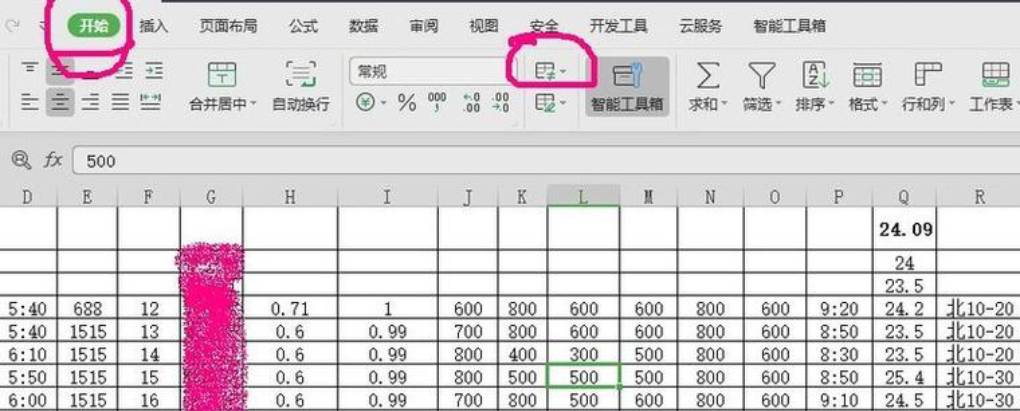Click the 工作表 icon
Viewport: 1020px width, 411px height.
pyautogui.click(x=995, y=75)
